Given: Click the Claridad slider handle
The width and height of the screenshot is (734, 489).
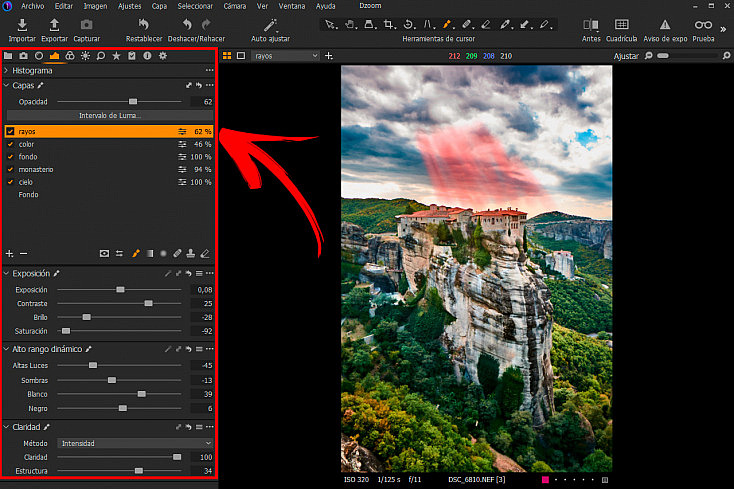Looking at the screenshot, I should pyautogui.click(x=177, y=457).
